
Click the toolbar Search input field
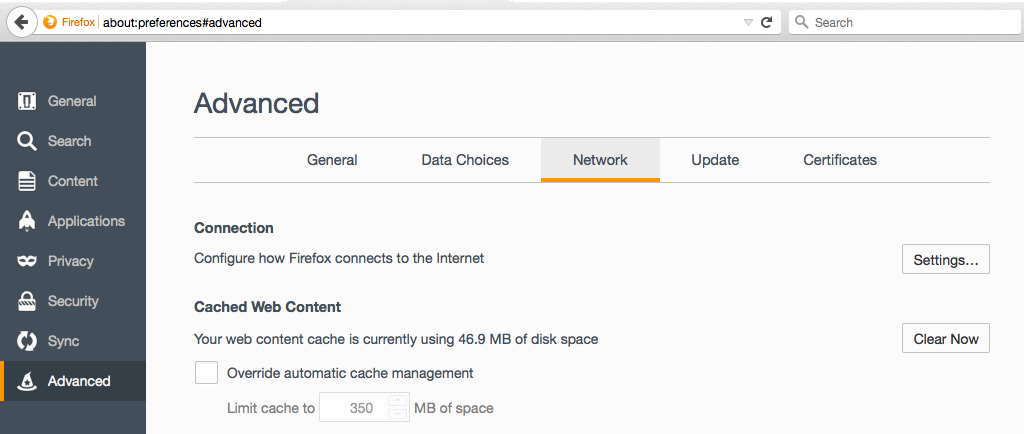point(900,22)
